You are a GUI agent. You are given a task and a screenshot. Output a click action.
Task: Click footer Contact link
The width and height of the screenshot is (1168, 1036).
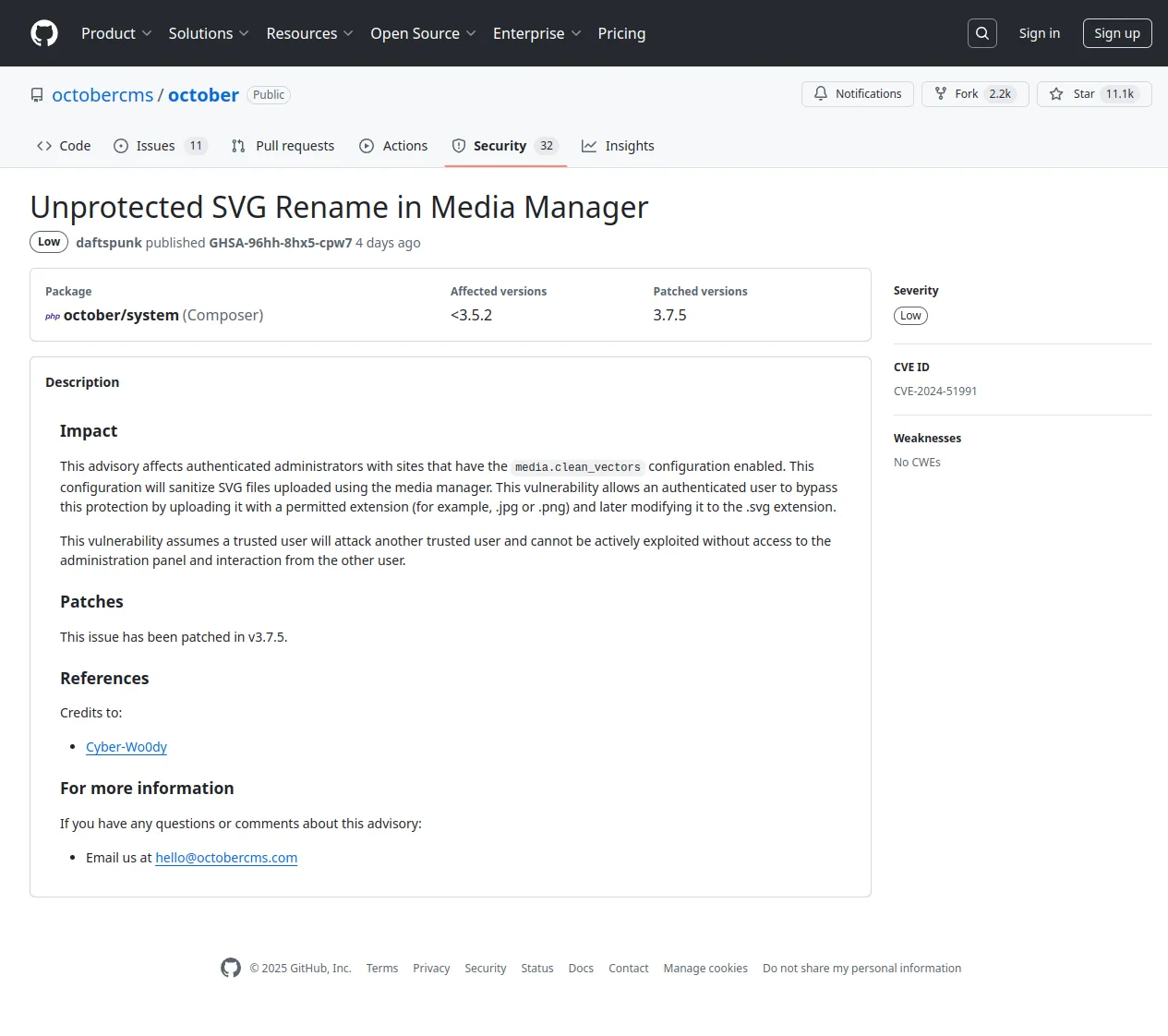tap(629, 969)
